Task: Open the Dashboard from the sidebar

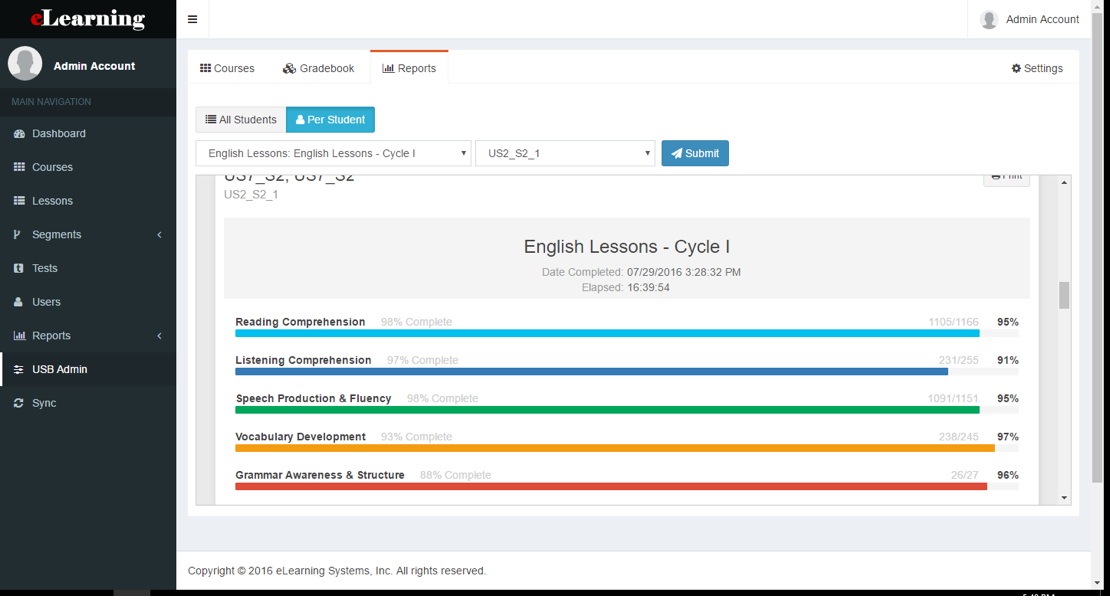Action: tap(56, 133)
